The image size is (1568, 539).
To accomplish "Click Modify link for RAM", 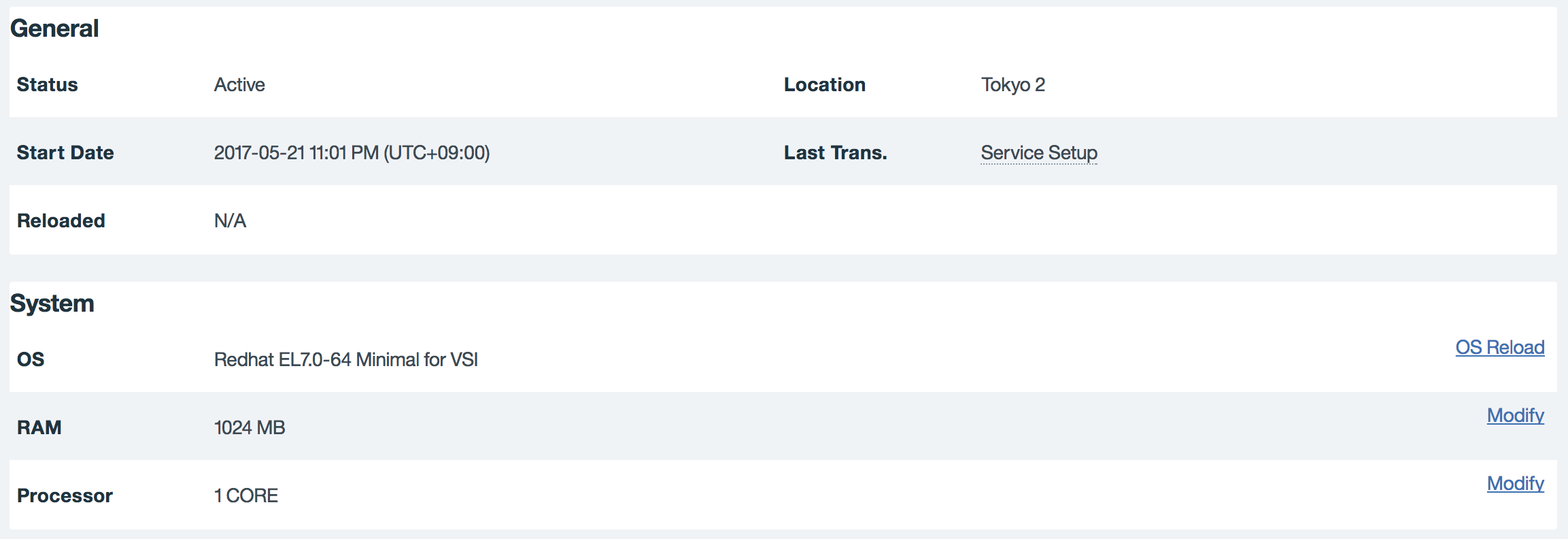I will [1516, 415].
